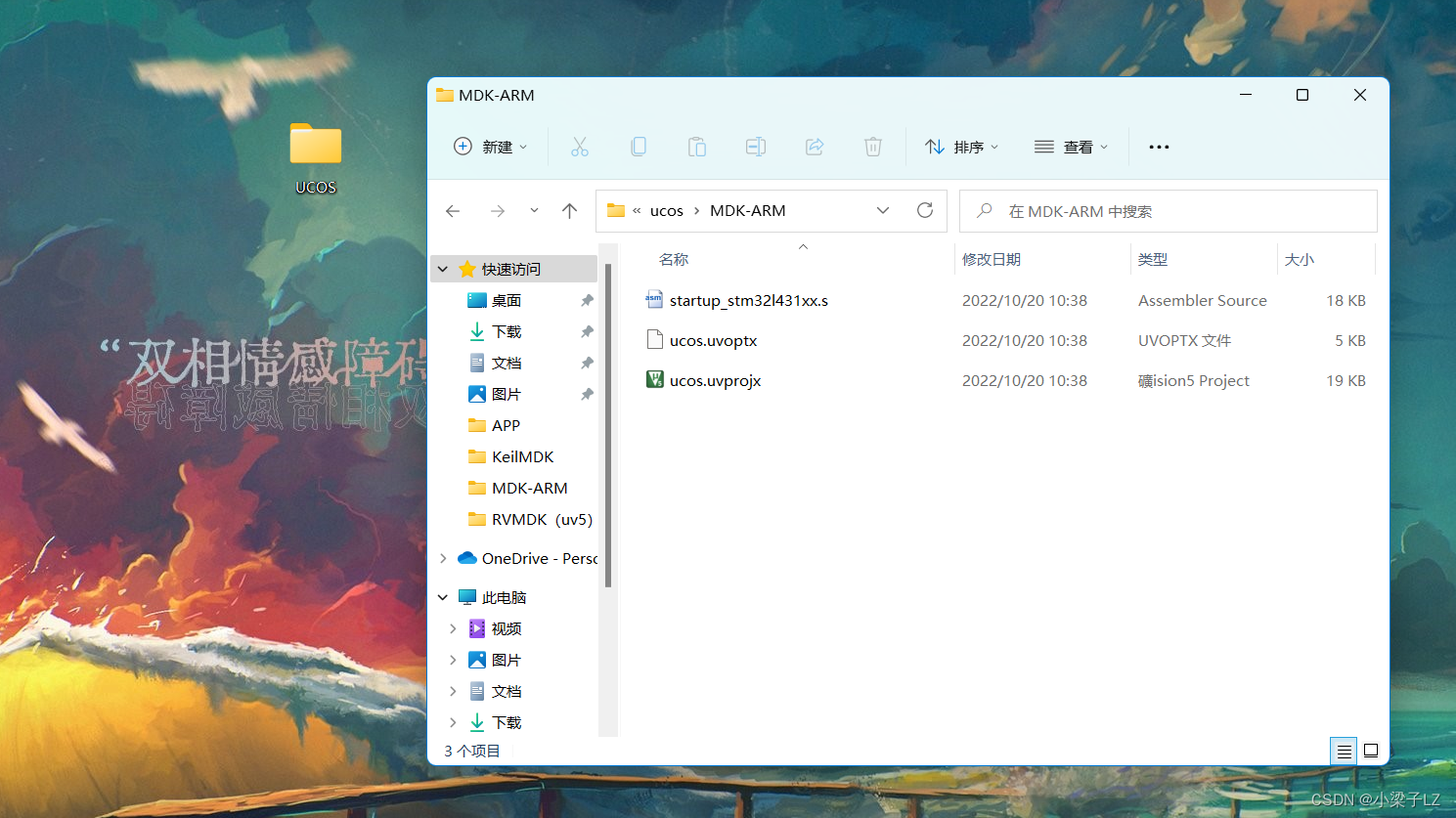Click the Cut scissors icon in toolbar
The width and height of the screenshot is (1456, 818).
[580, 147]
